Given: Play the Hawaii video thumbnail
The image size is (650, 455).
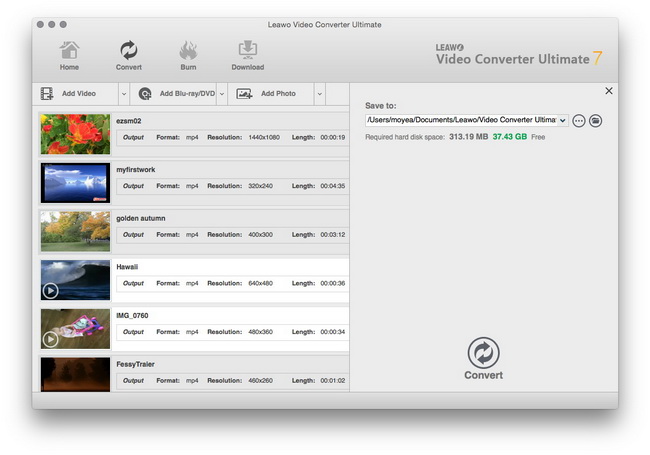Looking at the screenshot, I should (50, 291).
